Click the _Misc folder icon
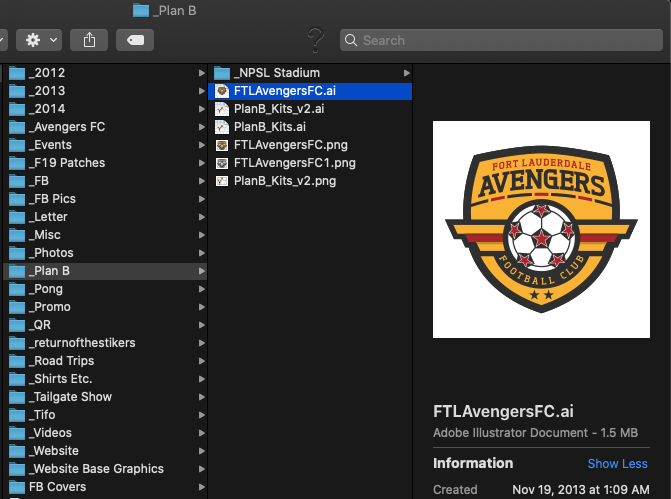Image resolution: width=671 pixels, height=499 pixels. 17,235
